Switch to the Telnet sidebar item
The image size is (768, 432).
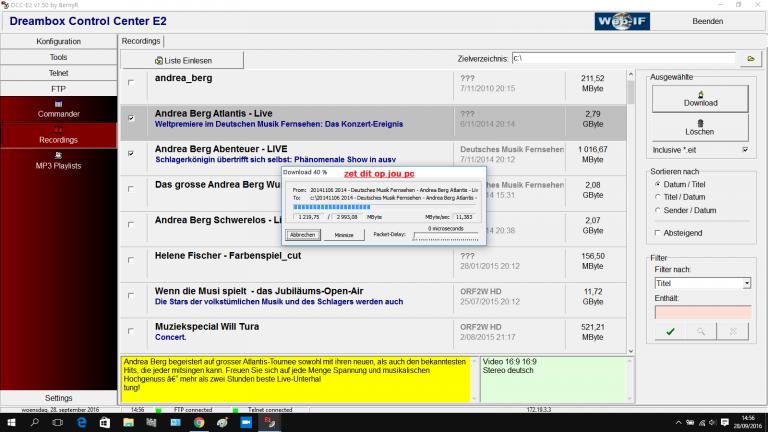click(x=59, y=73)
